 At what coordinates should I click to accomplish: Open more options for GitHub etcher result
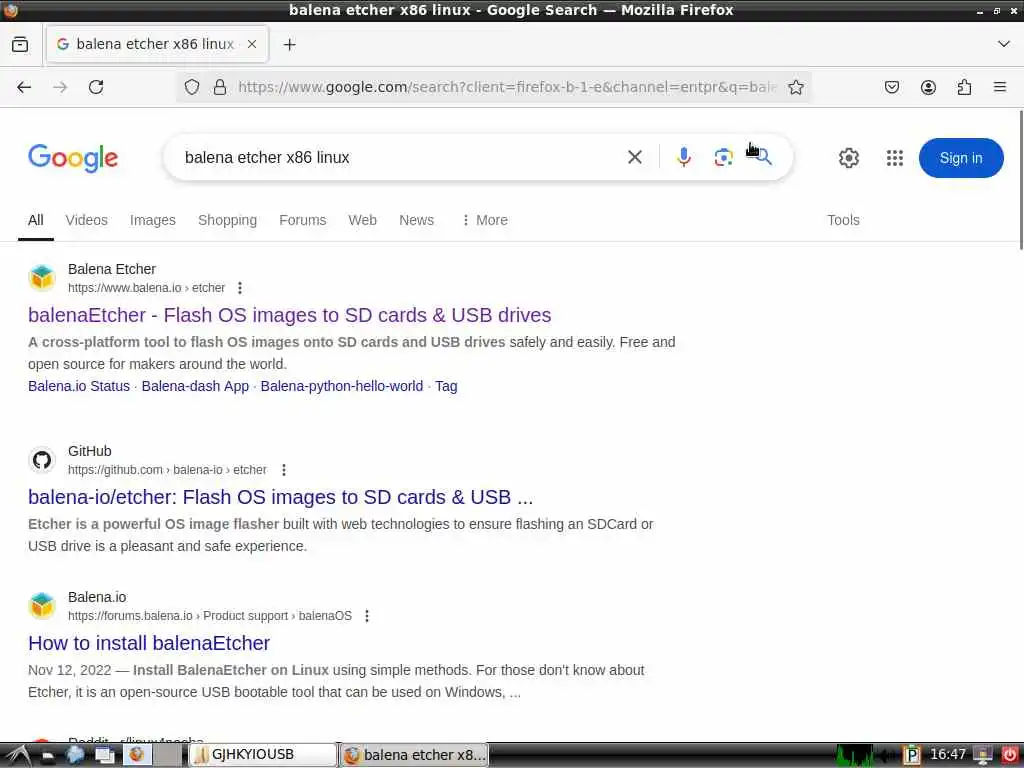[283, 470]
